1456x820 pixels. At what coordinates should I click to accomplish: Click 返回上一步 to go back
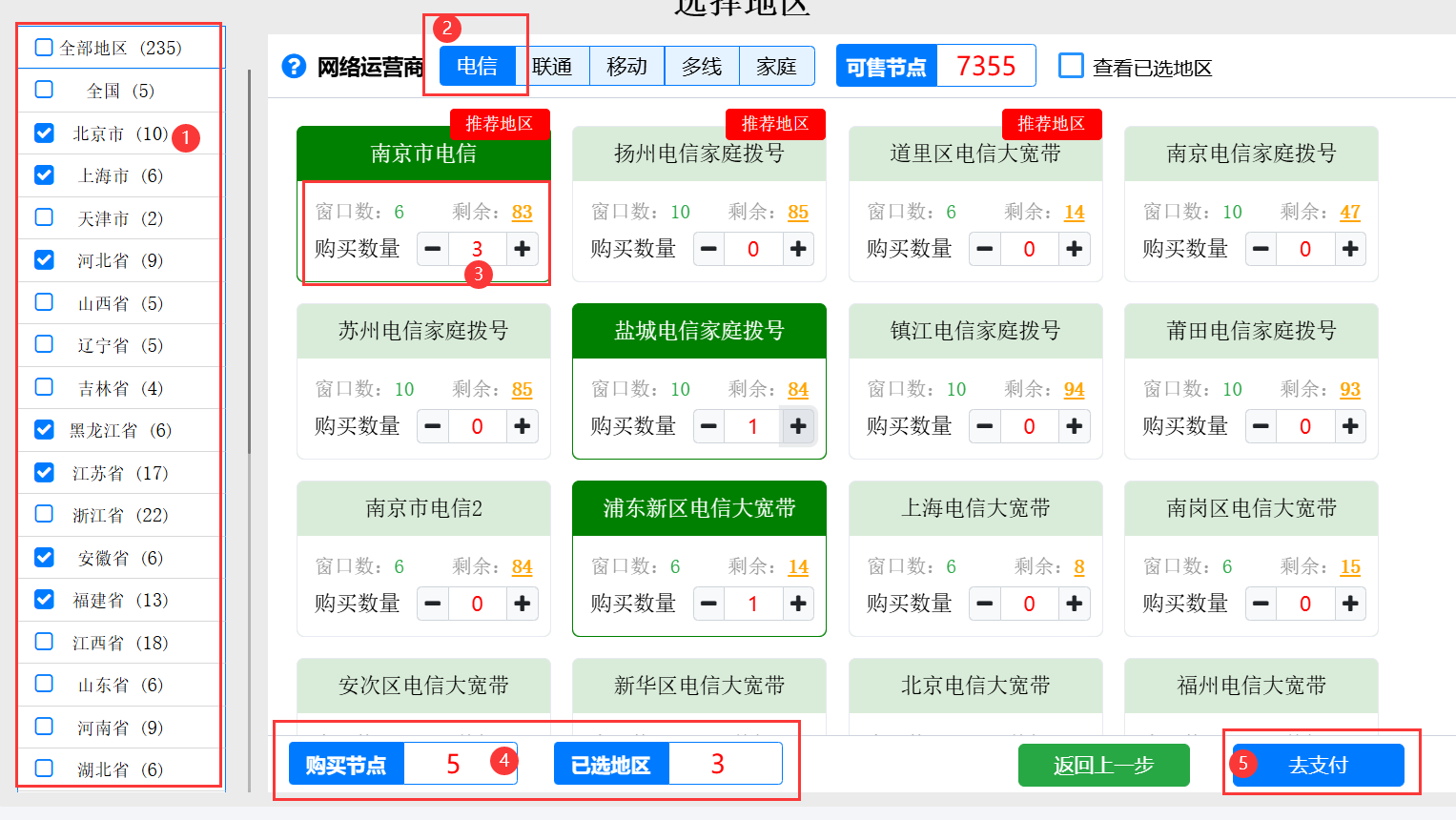click(1103, 765)
